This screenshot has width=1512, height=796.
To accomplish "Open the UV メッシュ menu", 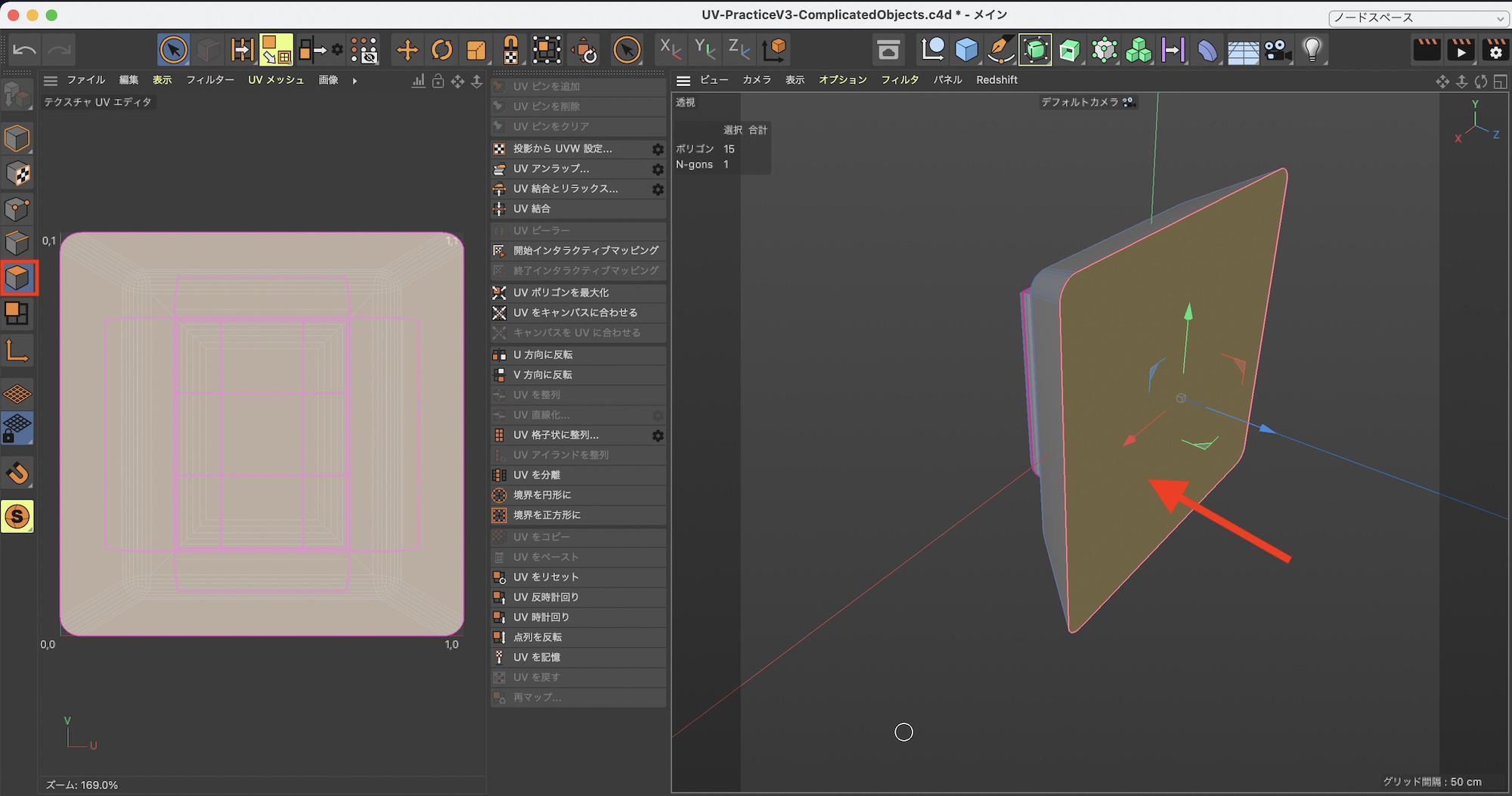I will pos(276,80).
